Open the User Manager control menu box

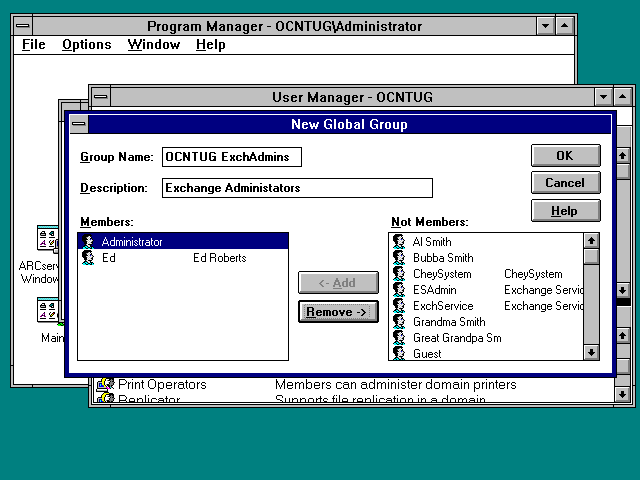point(101,97)
